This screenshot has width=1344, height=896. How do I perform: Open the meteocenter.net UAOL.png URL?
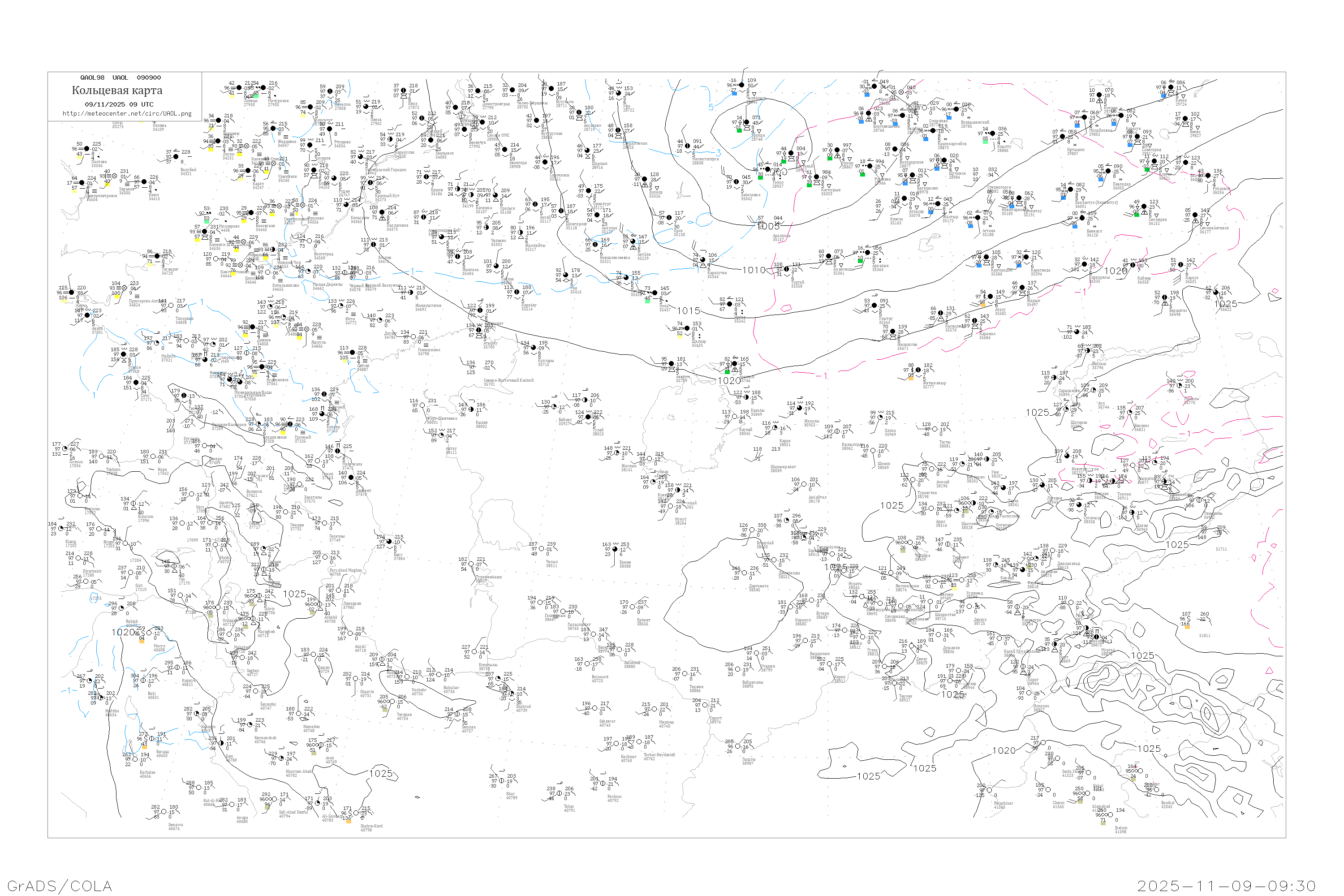tap(127, 113)
